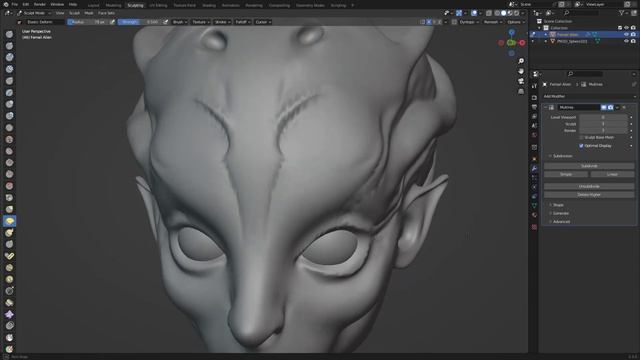The image size is (640, 360).
Task: Click the Level Viewport value slider
Action: pos(603,117)
